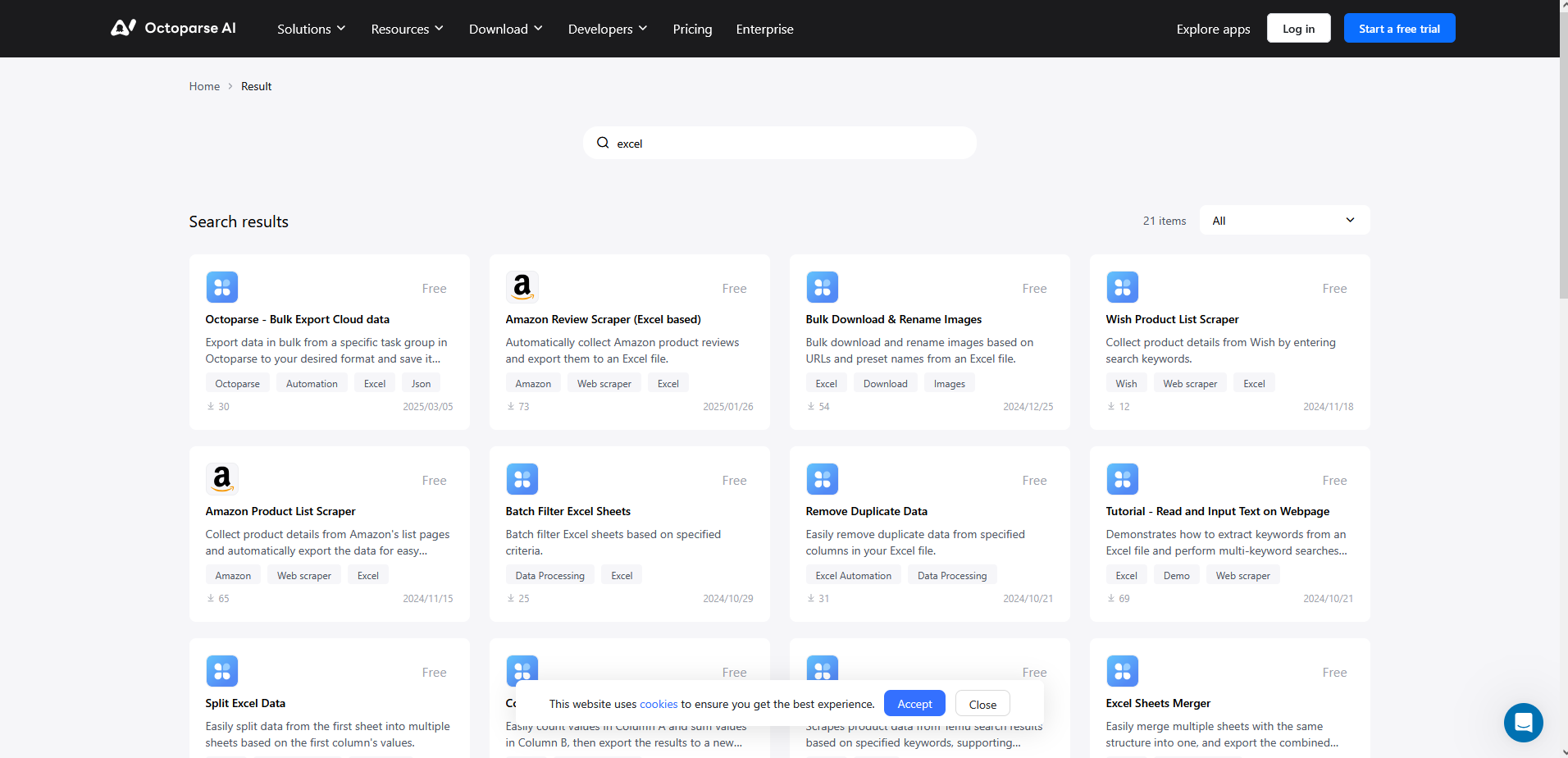
Task: Open Amazon Review Scraper (Excel based) title
Action: coord(603,319)
